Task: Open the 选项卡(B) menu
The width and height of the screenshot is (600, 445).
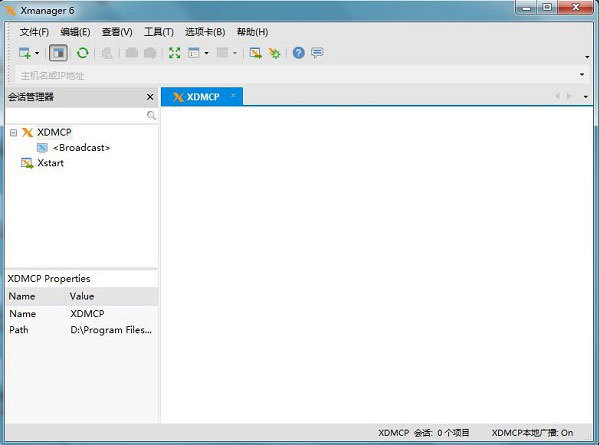Action: [x=205, y=32]
